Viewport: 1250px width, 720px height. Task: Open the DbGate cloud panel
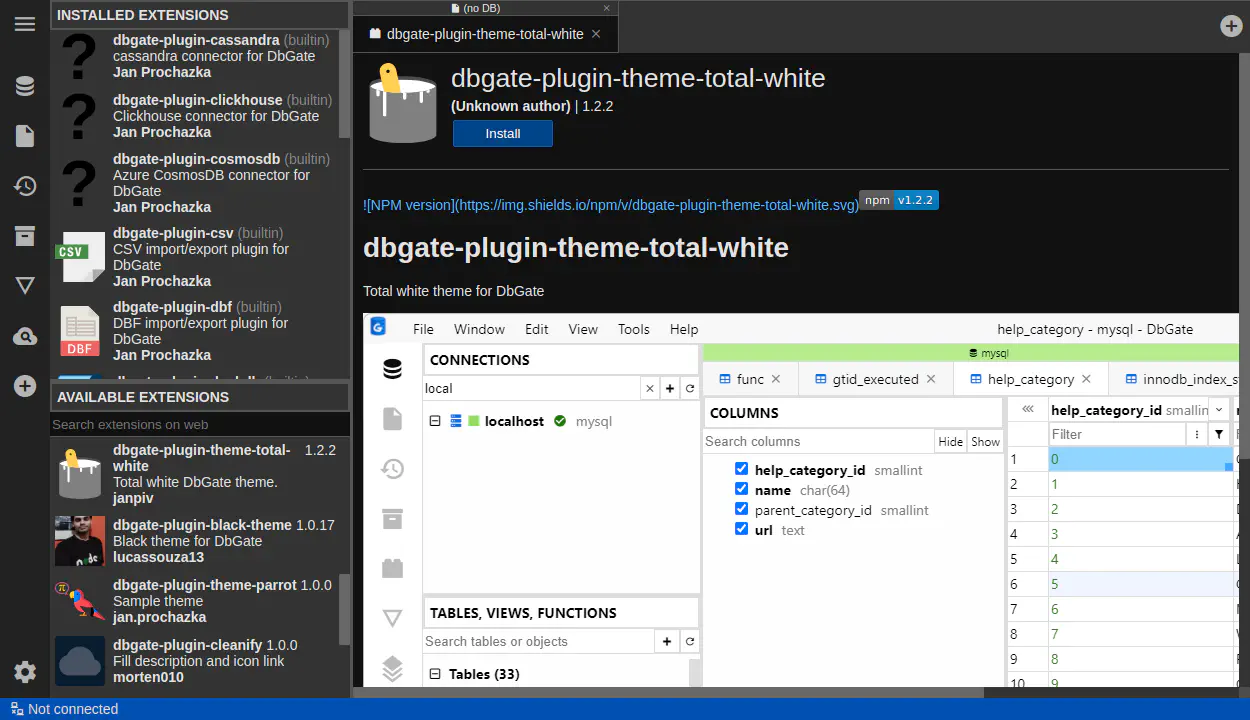click(x=25, y=337)
